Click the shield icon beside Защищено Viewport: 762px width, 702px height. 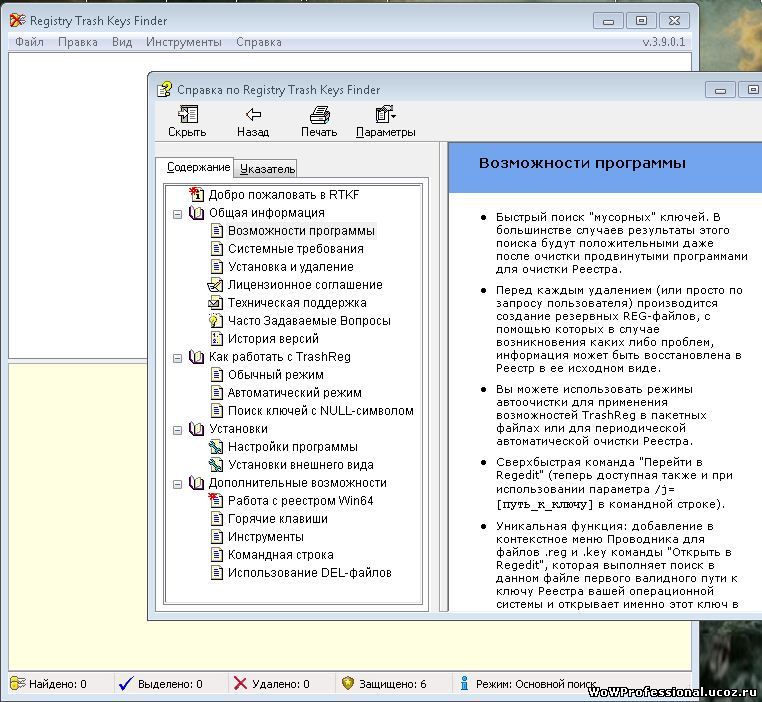click(347, 683)
